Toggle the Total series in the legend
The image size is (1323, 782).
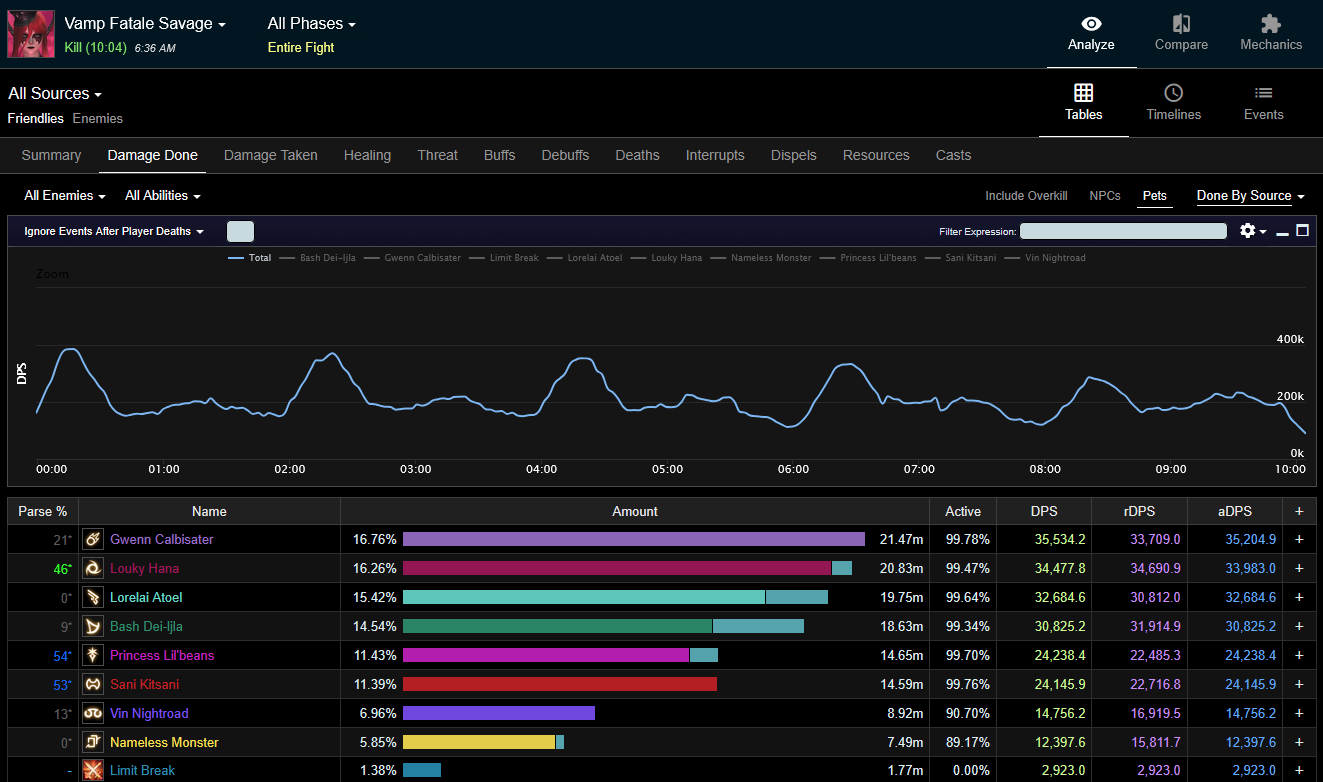(250, 258)
